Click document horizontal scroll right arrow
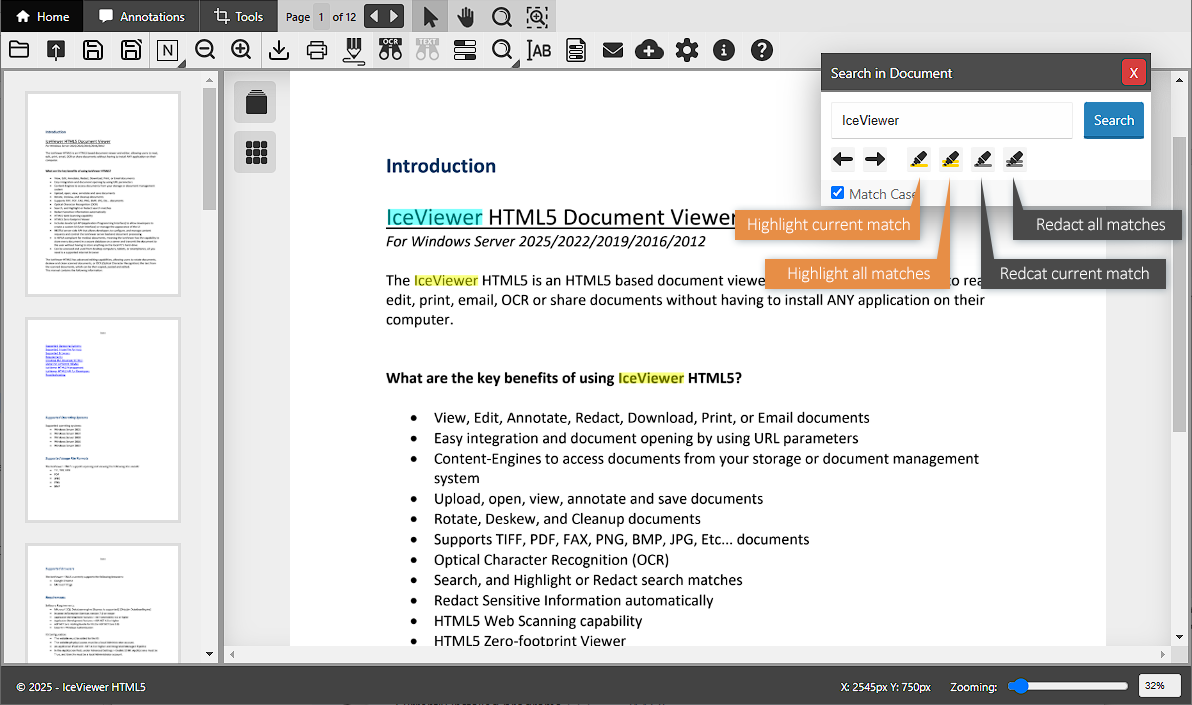Image resolution: width=1192 pixels, height=705 pixels. click(1162, 654)
